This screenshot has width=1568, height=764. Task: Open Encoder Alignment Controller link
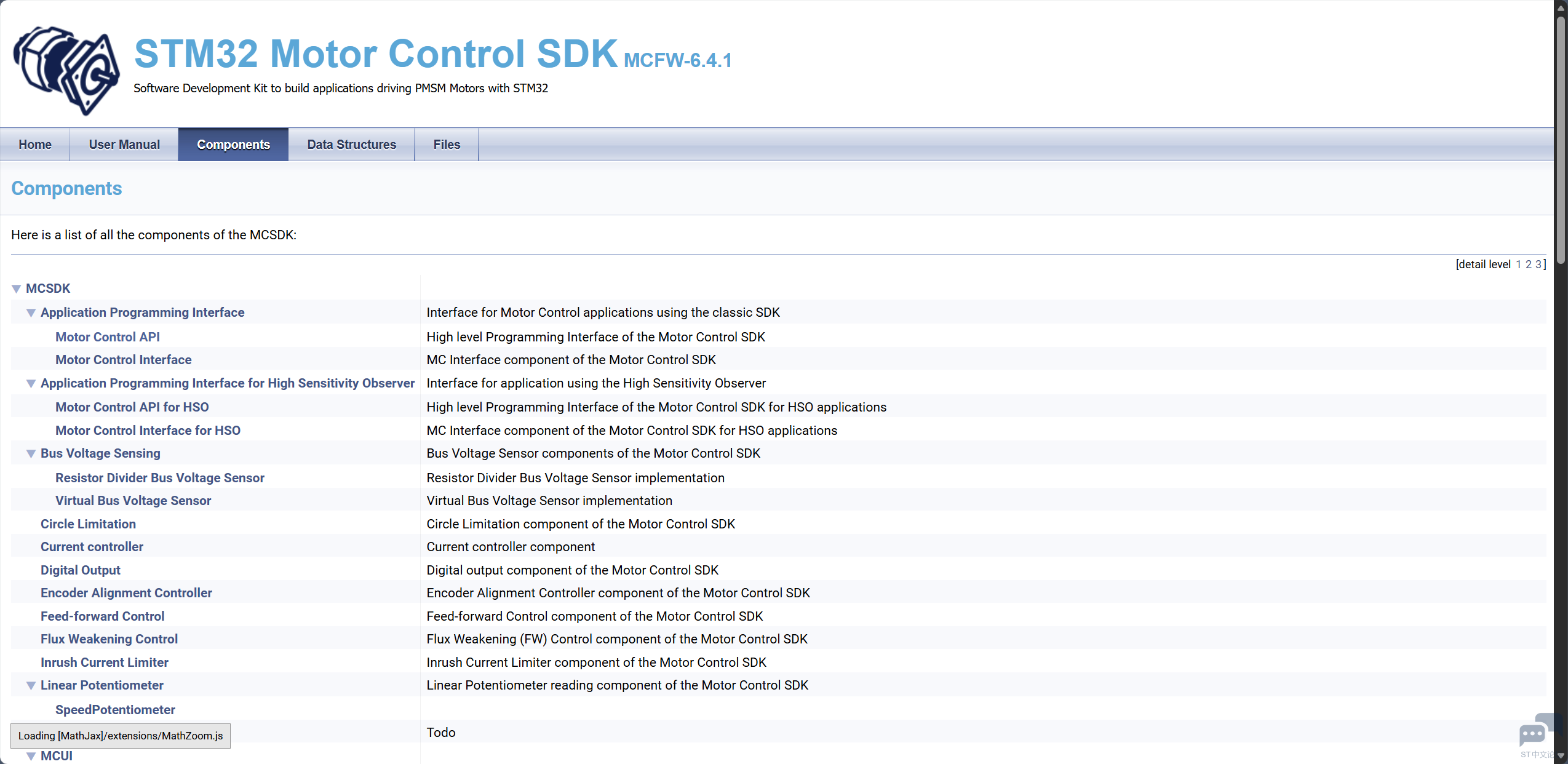127,593
